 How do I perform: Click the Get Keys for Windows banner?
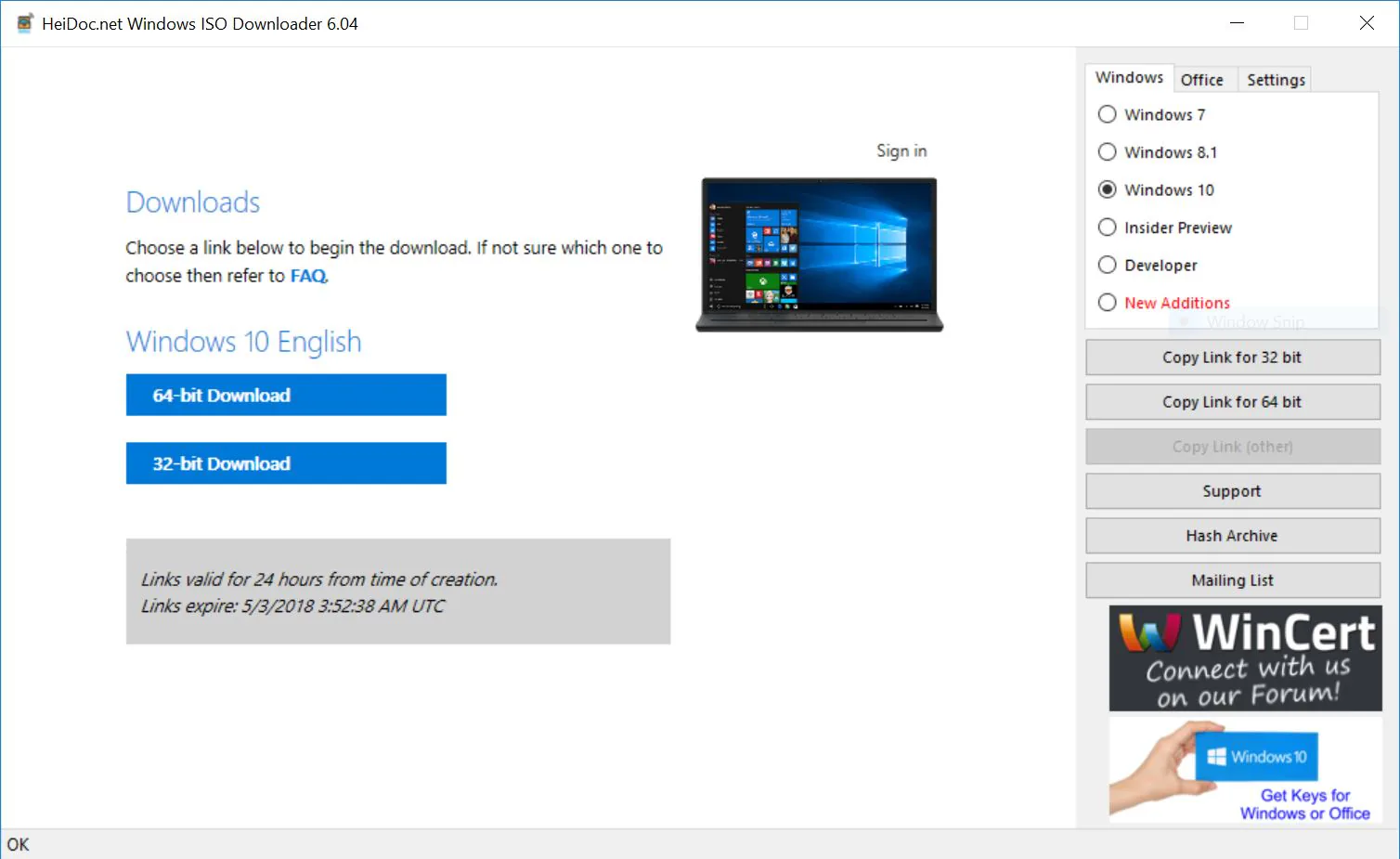tap(1245, 770)
